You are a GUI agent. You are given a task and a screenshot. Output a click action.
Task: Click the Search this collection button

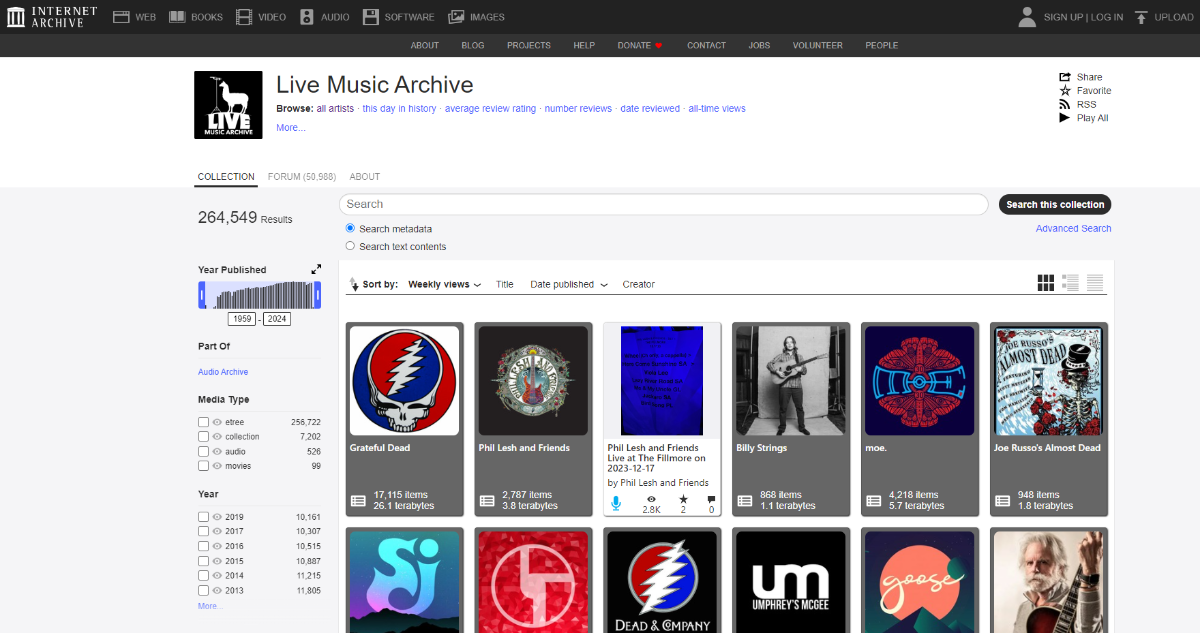coord(1055,204)
